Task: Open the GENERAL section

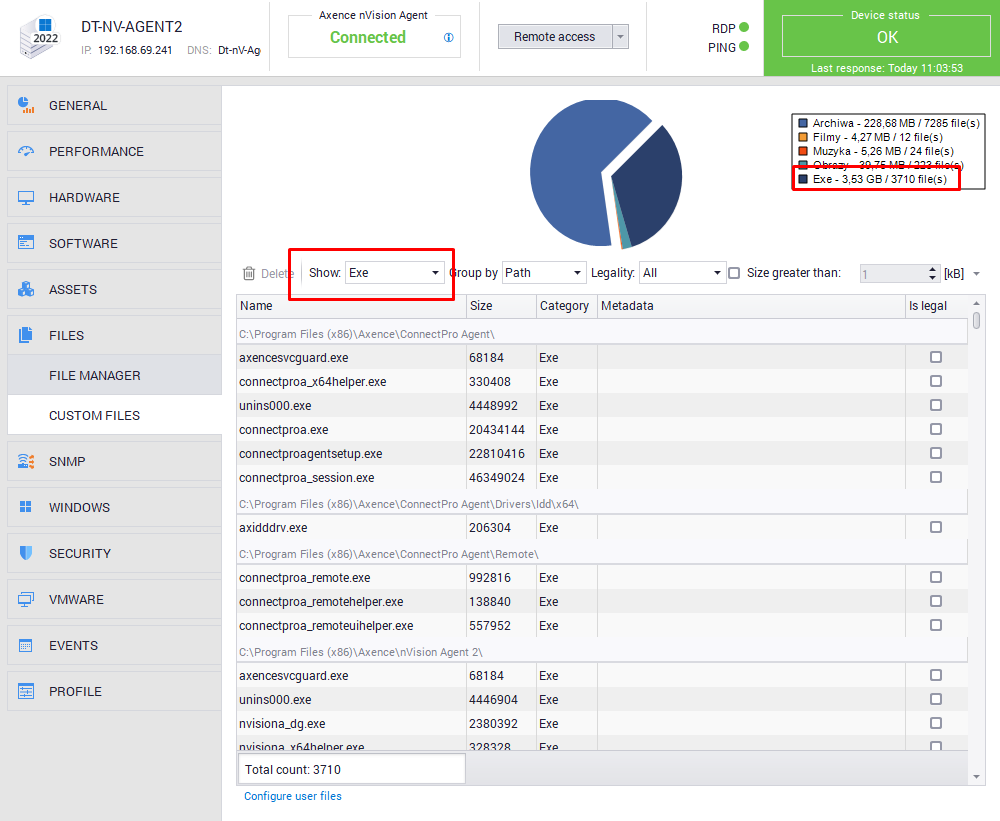Action: click(x=114, y=105)
